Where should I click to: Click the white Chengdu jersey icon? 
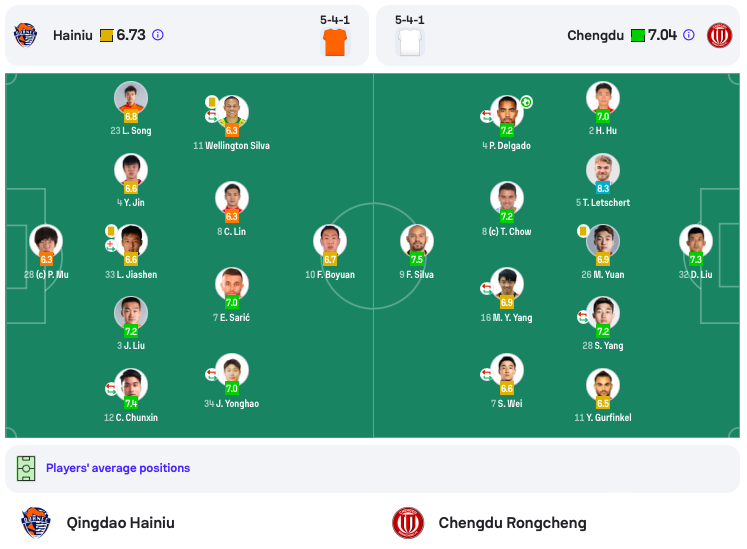[410, 41]
